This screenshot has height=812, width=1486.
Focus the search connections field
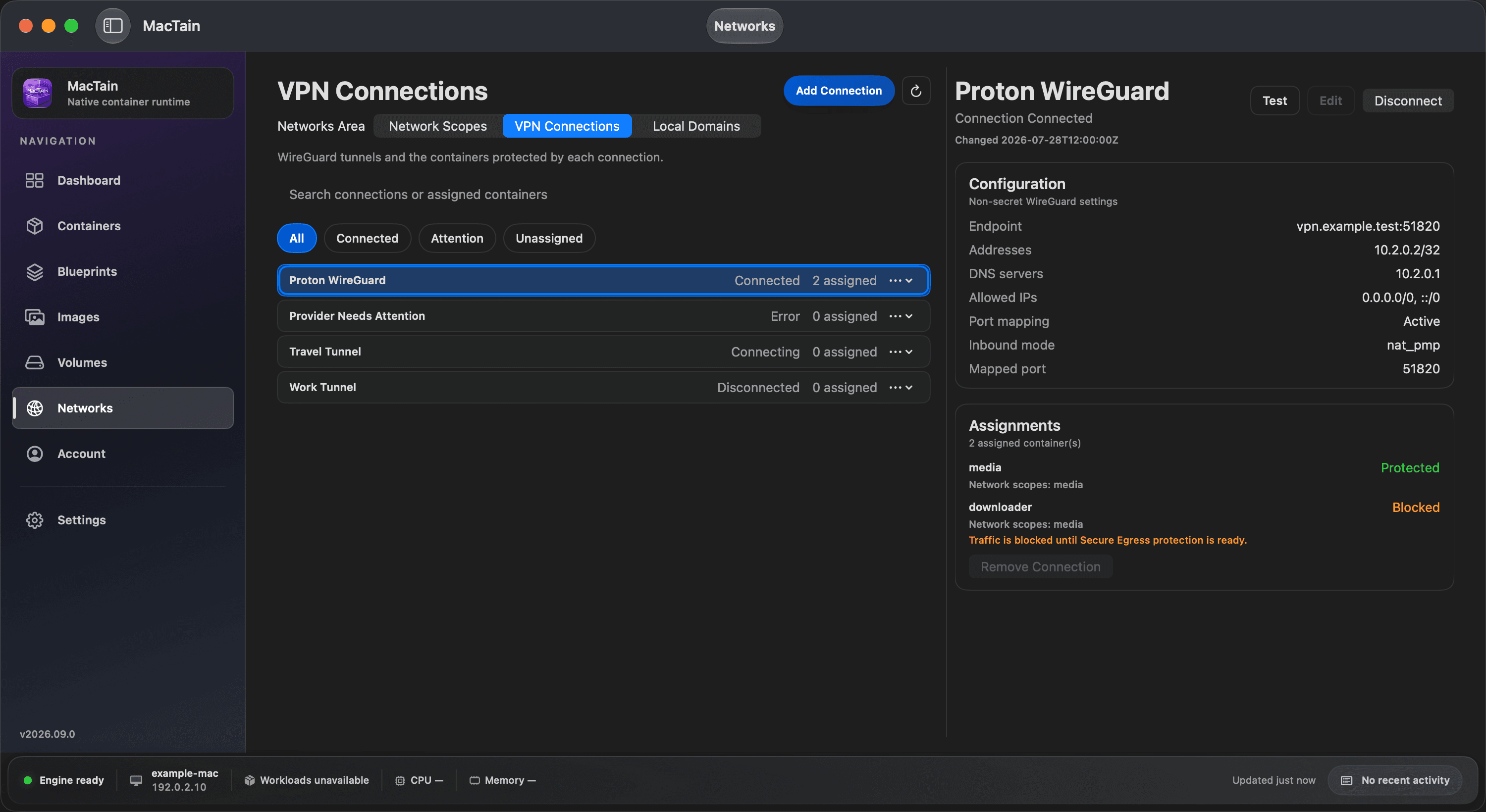click(x=603, y=195)
